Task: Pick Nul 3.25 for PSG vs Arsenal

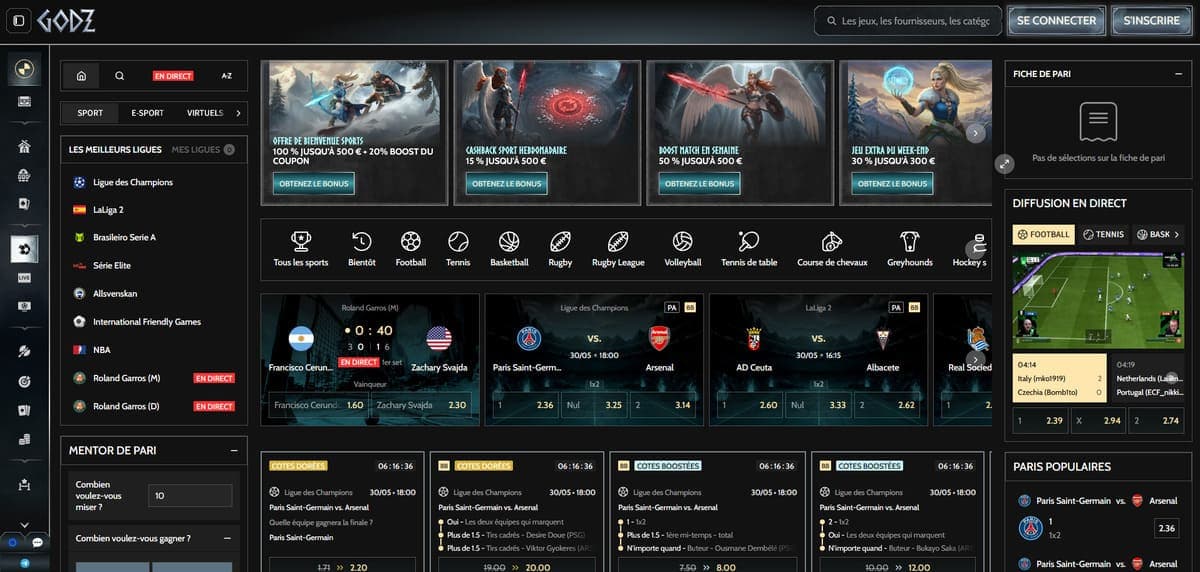Action: point(594,405)
